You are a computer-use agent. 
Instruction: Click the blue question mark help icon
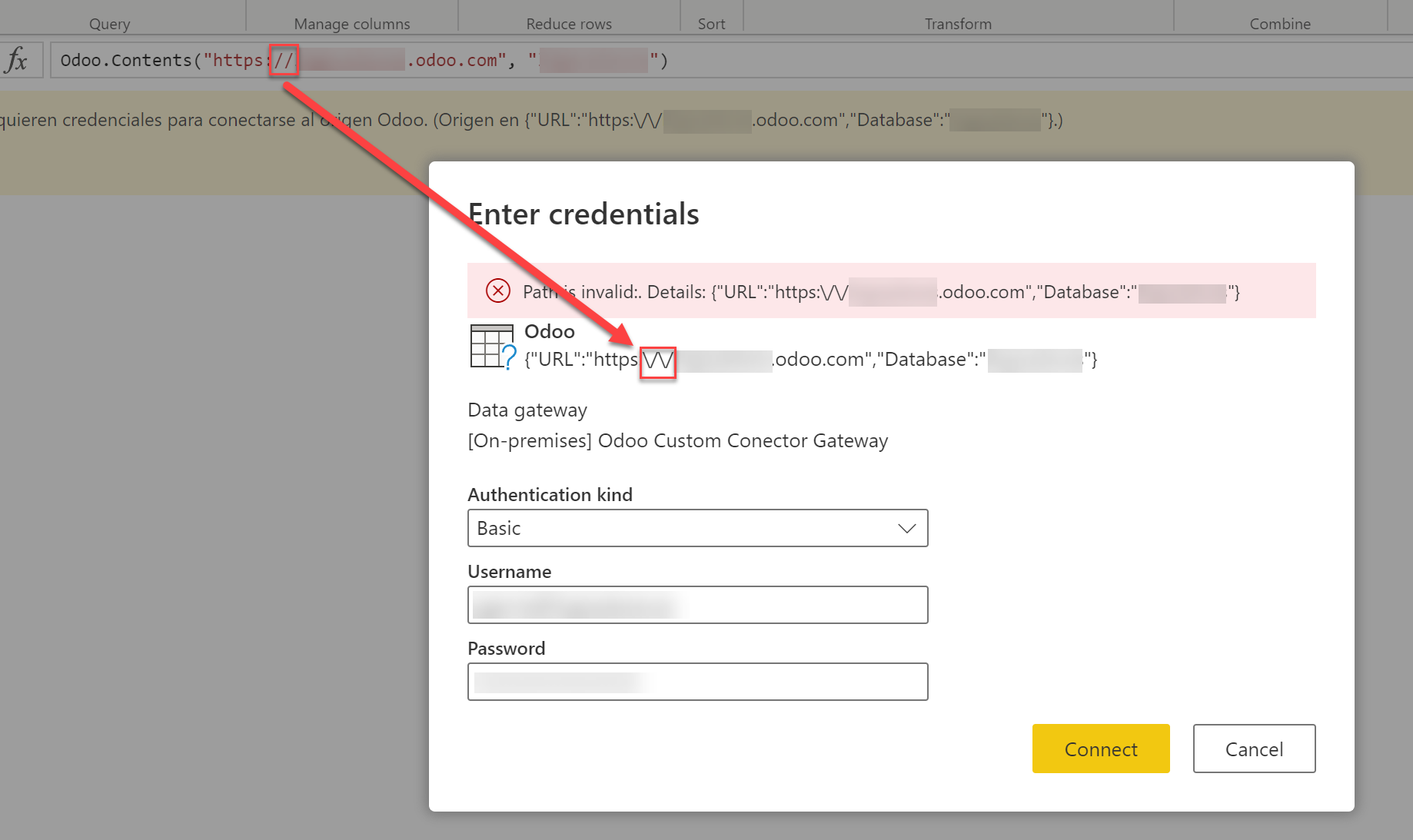pyautogui.click(x=510, y=359)
